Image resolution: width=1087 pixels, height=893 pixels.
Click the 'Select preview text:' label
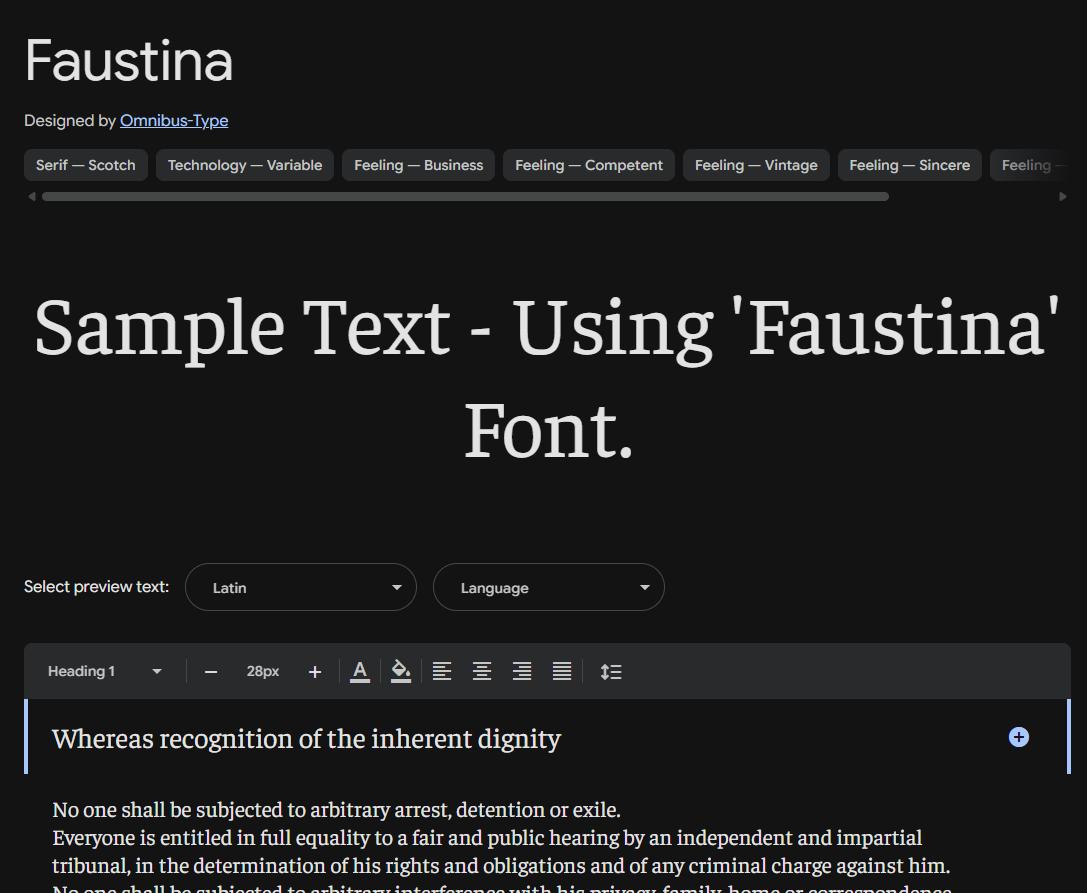click(x=96, y=587)
